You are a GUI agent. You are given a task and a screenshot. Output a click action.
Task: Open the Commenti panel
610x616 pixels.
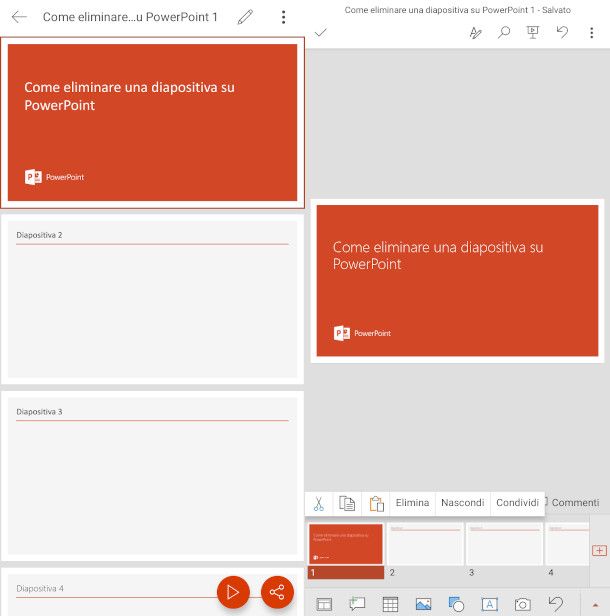pos(575,503)
